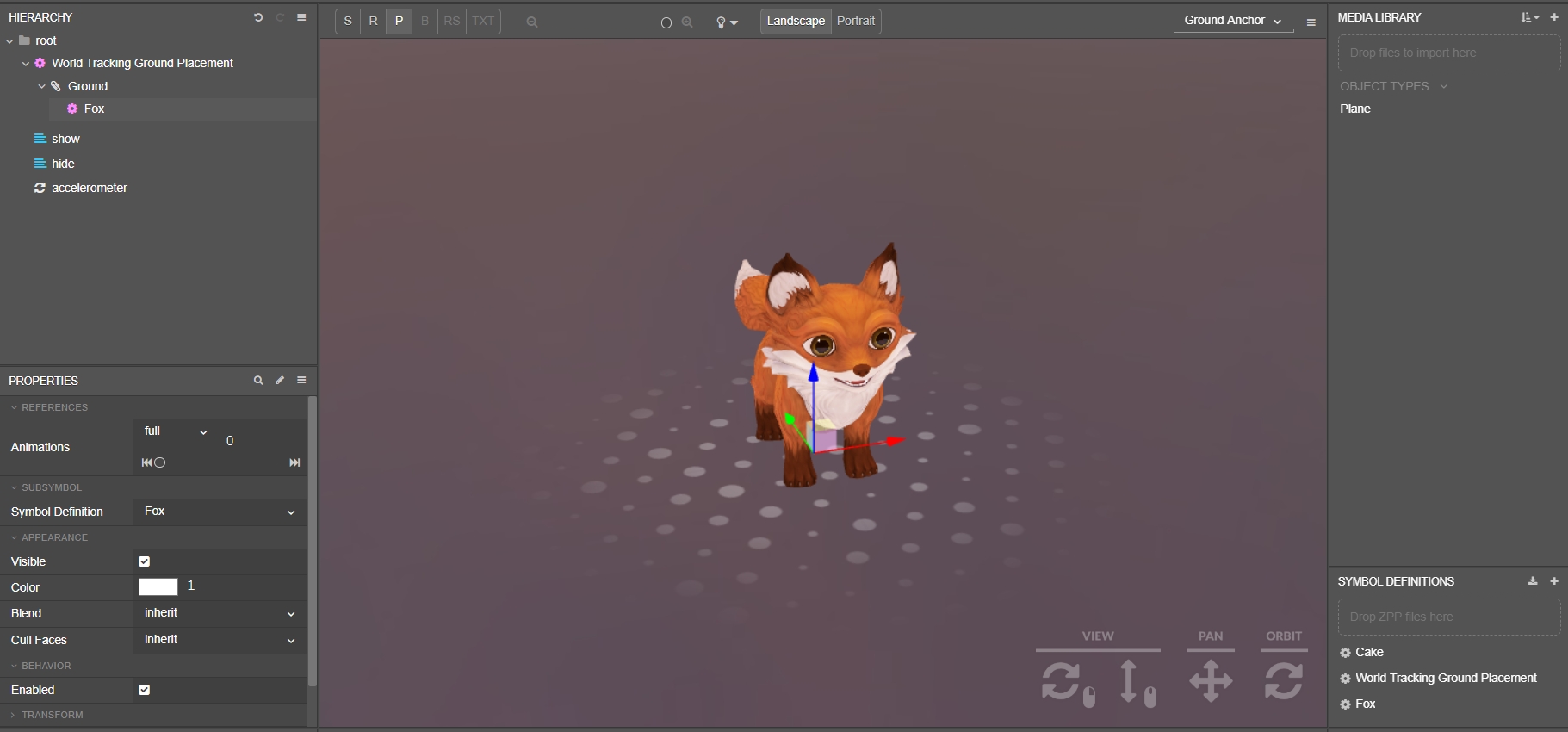The height and width of the screenshot is (732, 1568).
Task: Click the white Color swatch
Action: click(x=158, y=586)
